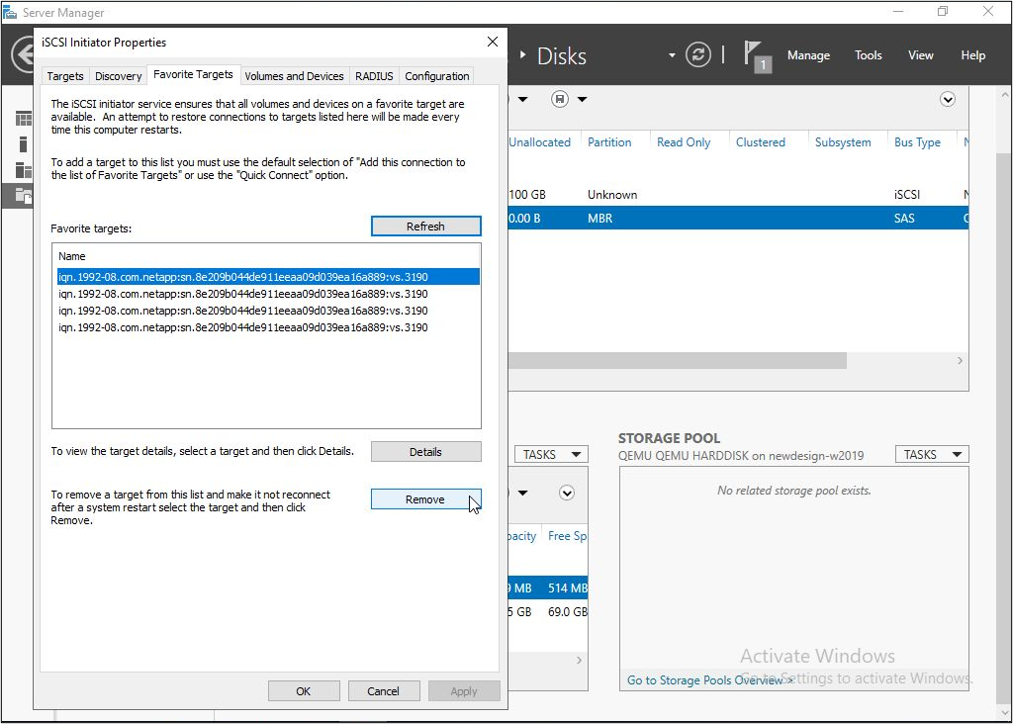1013x724 pixels.
Task: Open the Tools menu
Action: pos(868,55)
